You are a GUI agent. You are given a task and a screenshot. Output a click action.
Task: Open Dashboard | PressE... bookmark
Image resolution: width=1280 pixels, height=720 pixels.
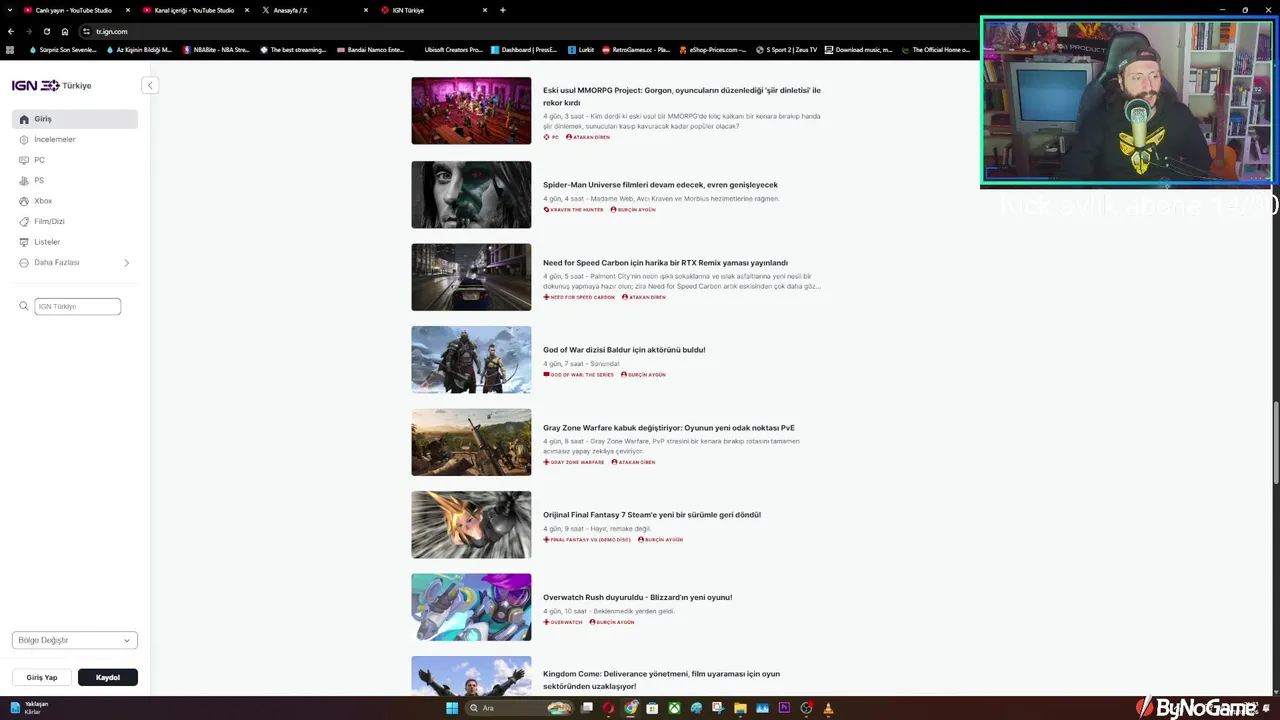(x=524, y=50)
